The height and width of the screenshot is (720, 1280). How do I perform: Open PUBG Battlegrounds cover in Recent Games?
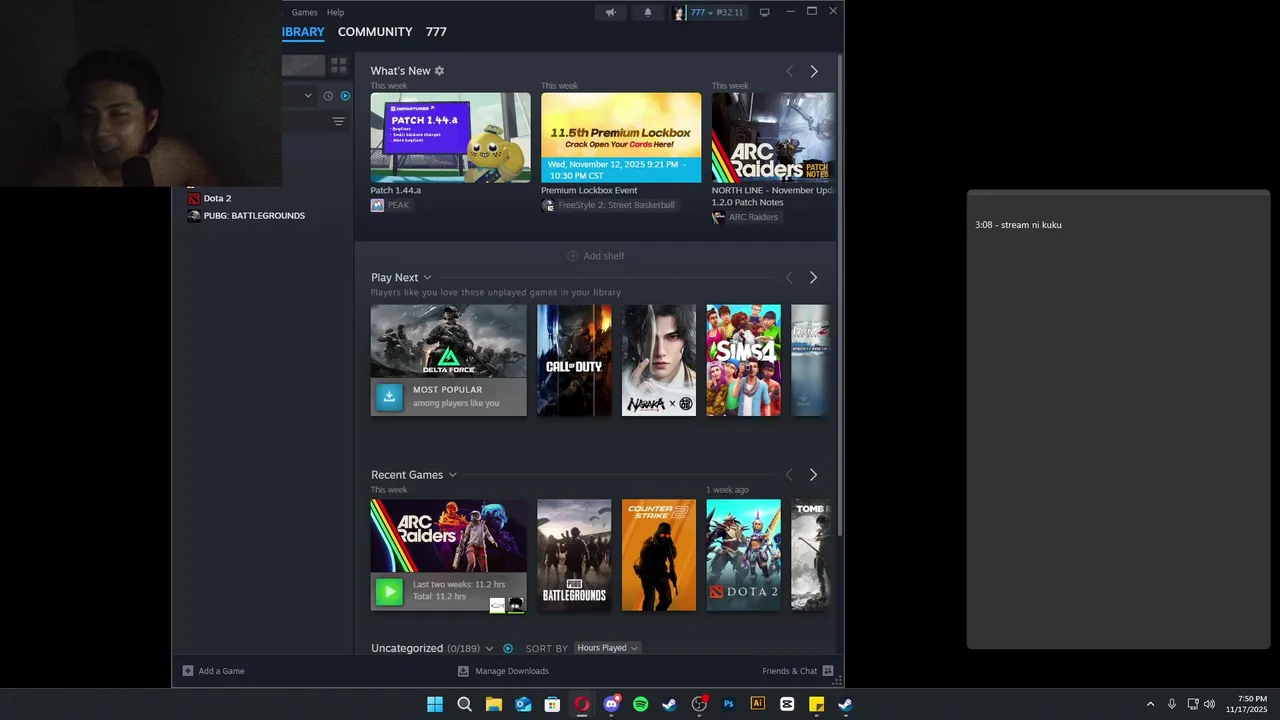[574, 555]
